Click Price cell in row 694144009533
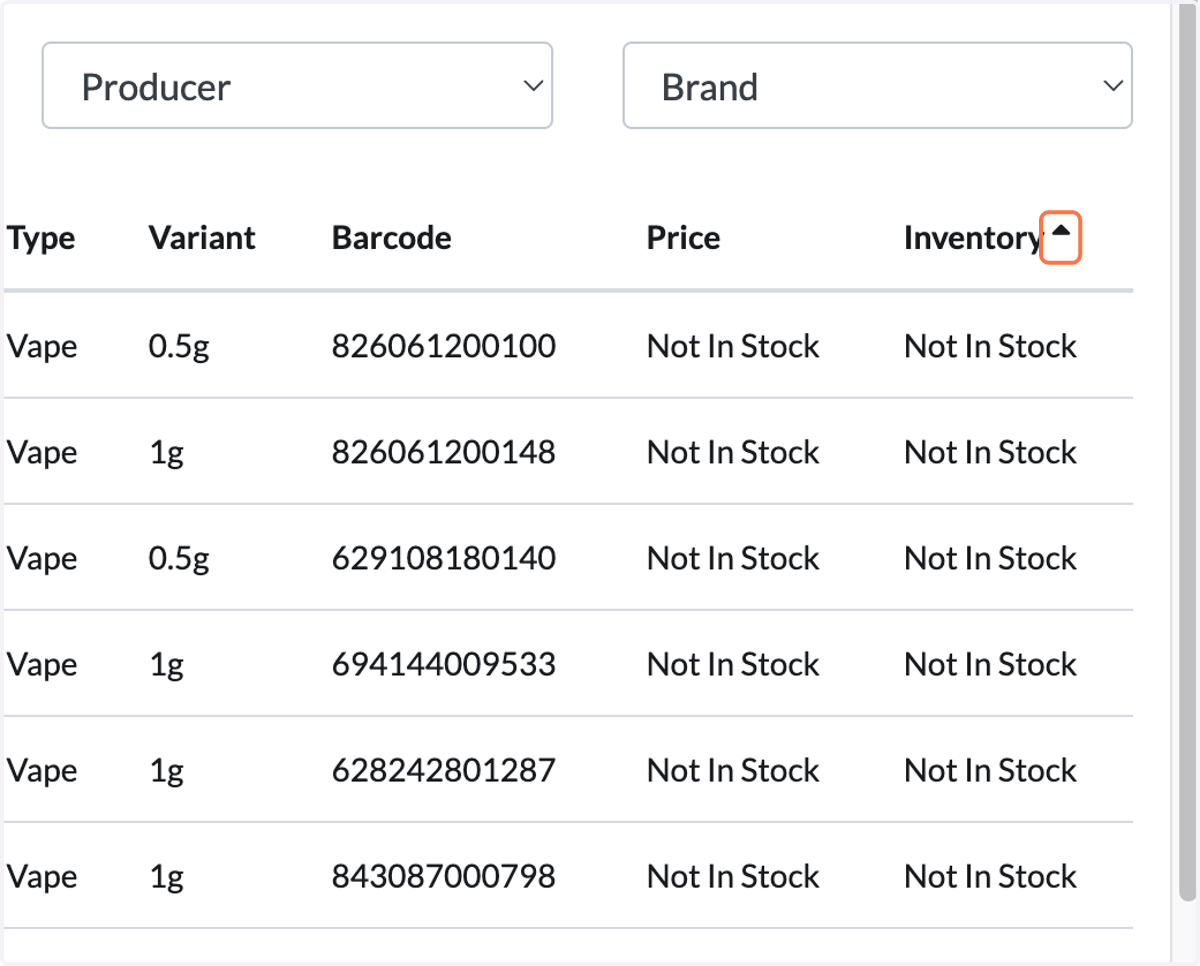Screen dimensions: 1200x966 [733, 664]
